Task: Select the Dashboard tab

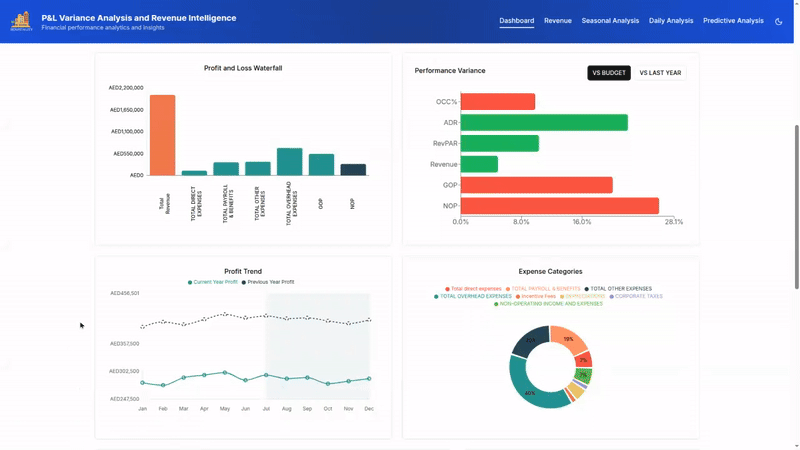Action: click(x=517, y=21)
